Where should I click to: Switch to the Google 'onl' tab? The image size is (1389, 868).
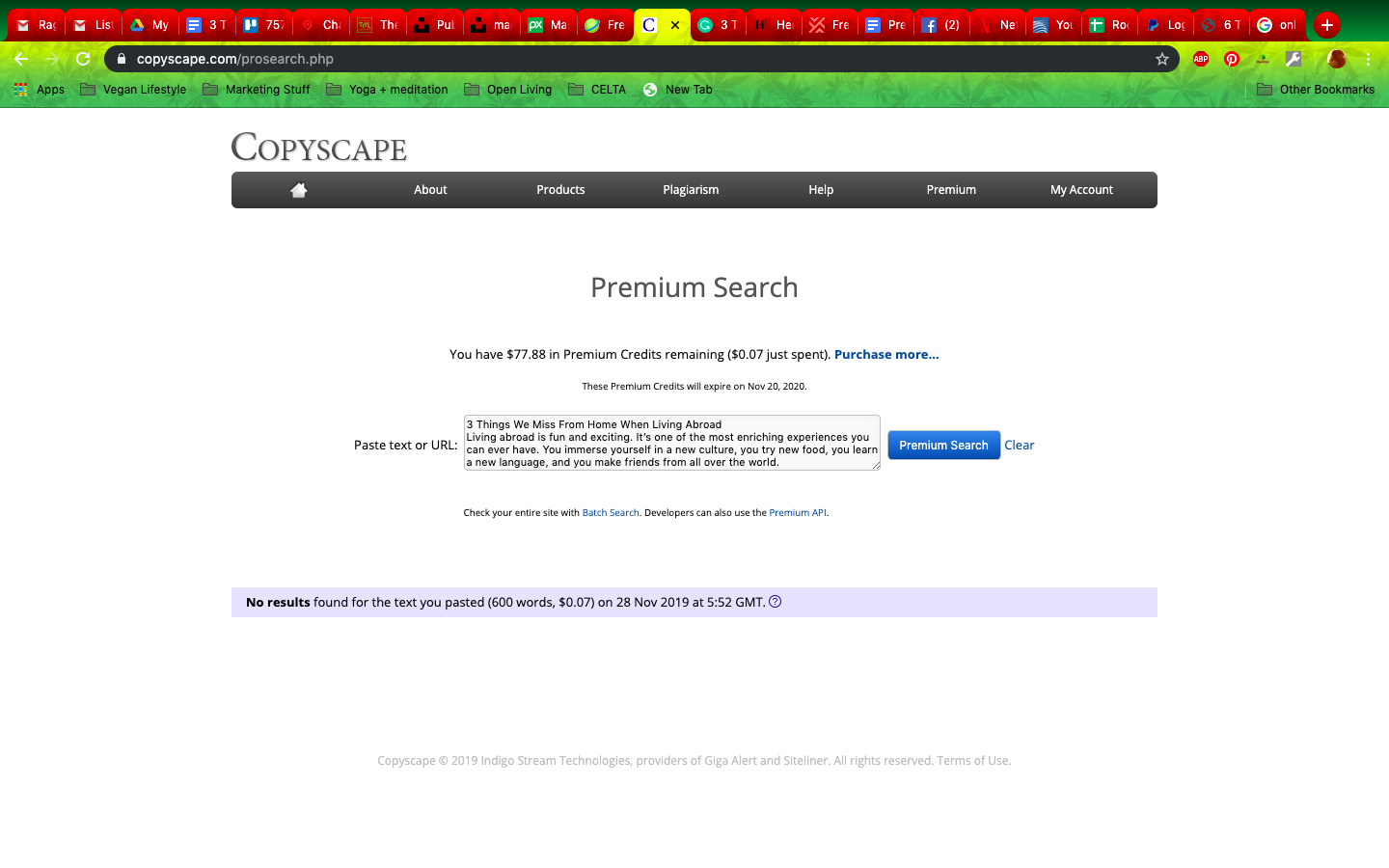[x=1277, y=25]
